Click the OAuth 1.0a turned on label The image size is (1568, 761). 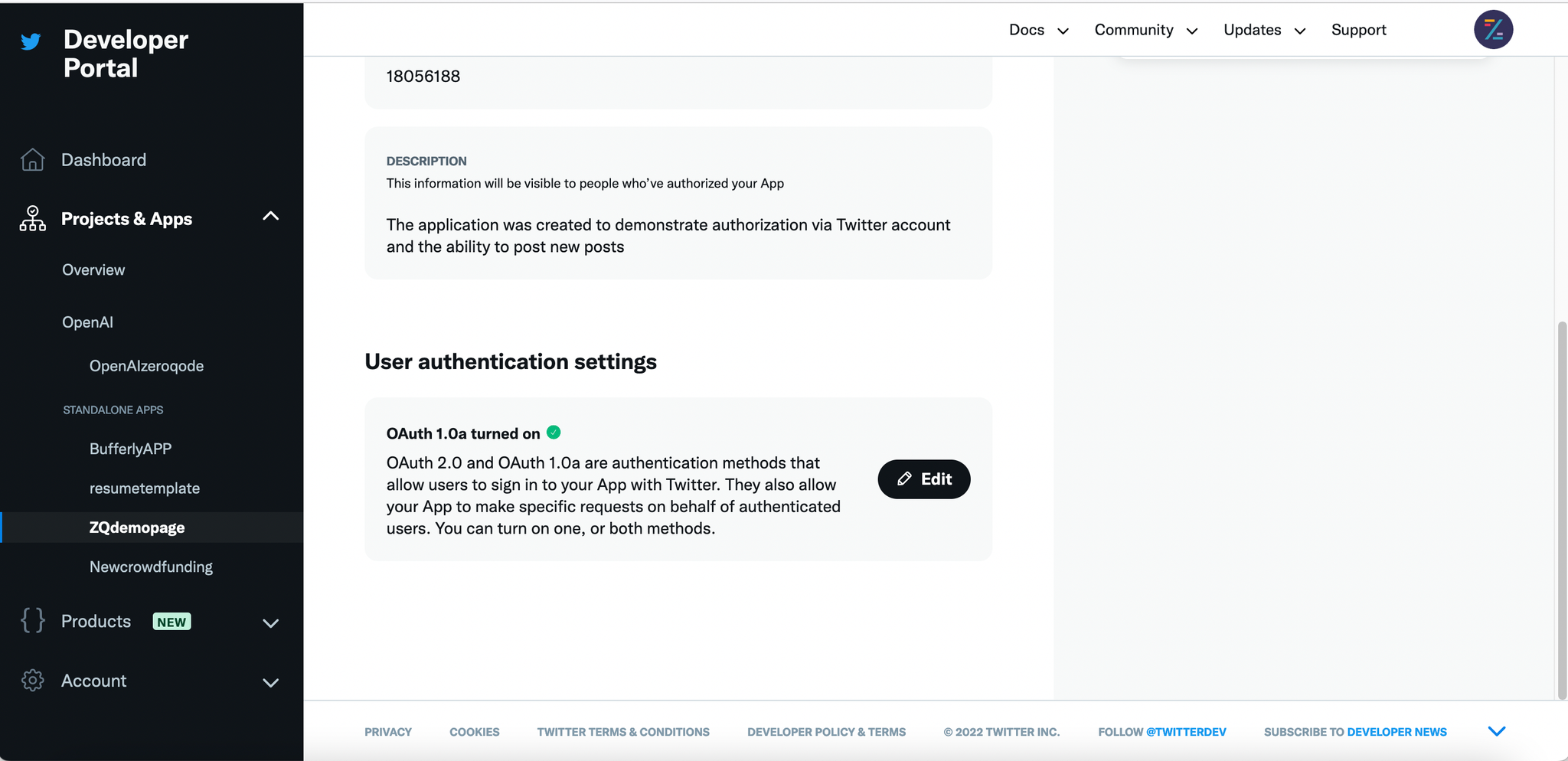[x=463, y=433]
